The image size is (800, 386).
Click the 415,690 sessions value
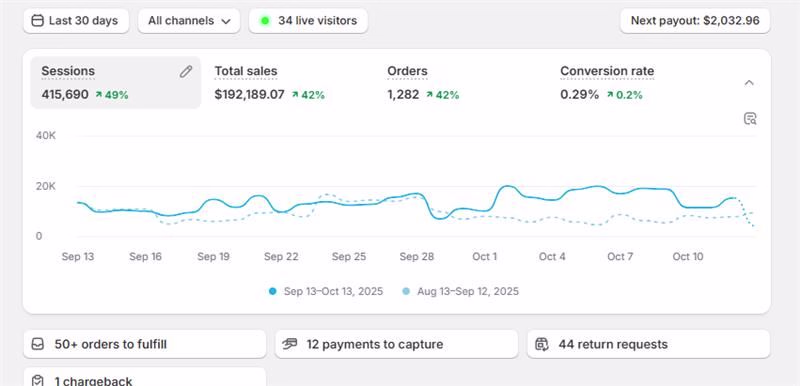click(x=65, y=95)
